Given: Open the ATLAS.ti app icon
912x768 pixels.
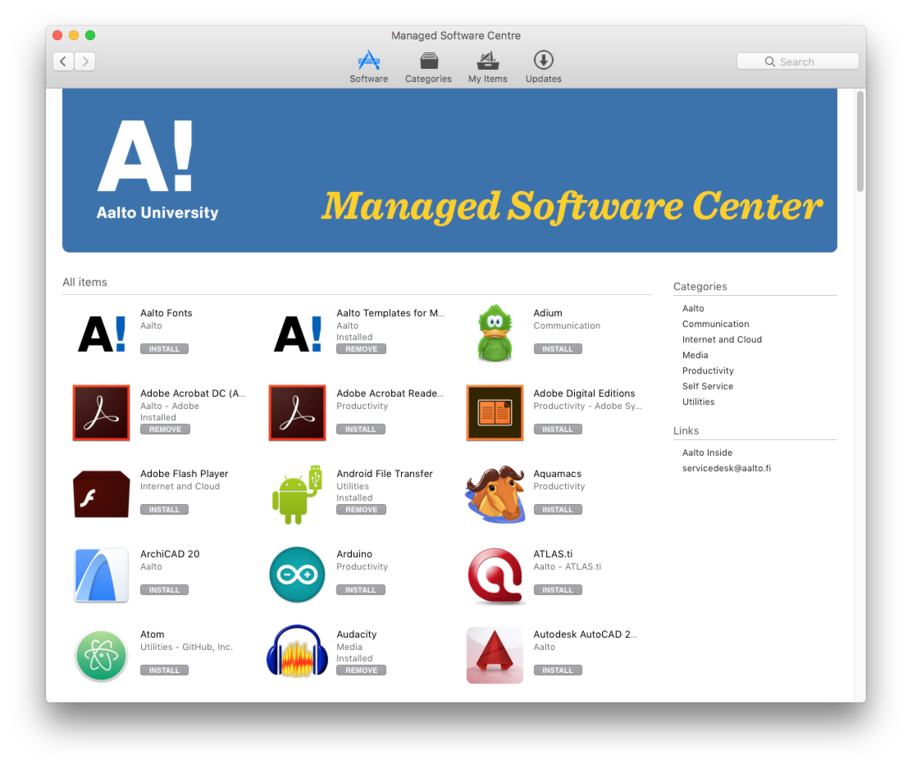Looking at the screenshot, I should 495,574.
